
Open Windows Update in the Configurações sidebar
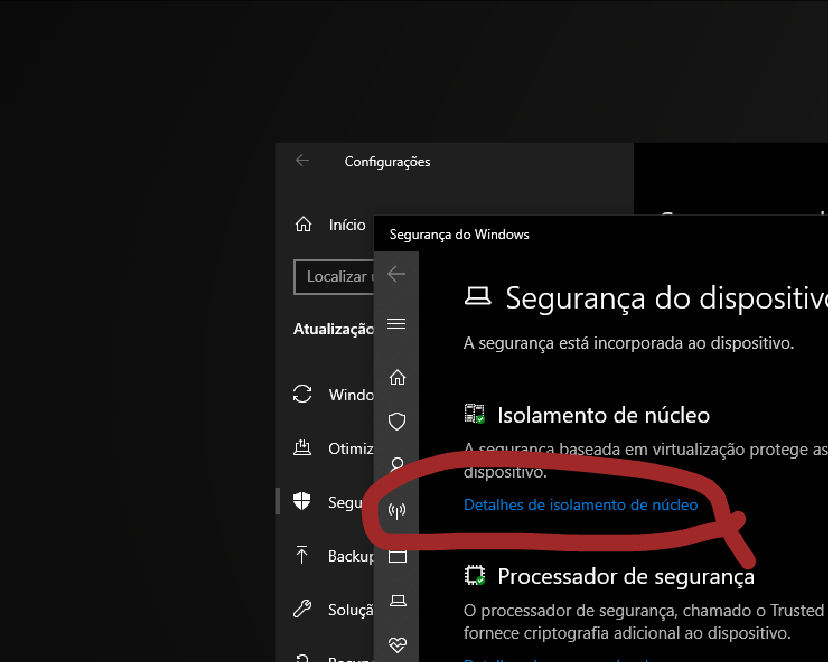point(333,394)
